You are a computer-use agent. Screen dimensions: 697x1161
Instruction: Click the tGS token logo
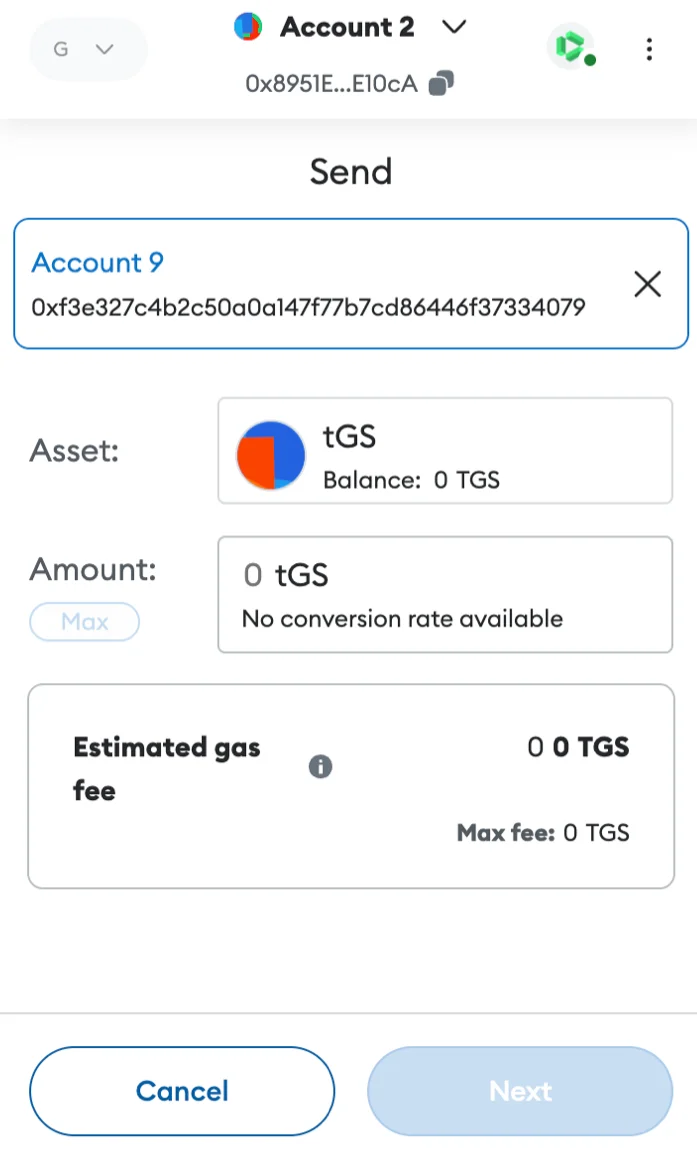coord(271,455)
